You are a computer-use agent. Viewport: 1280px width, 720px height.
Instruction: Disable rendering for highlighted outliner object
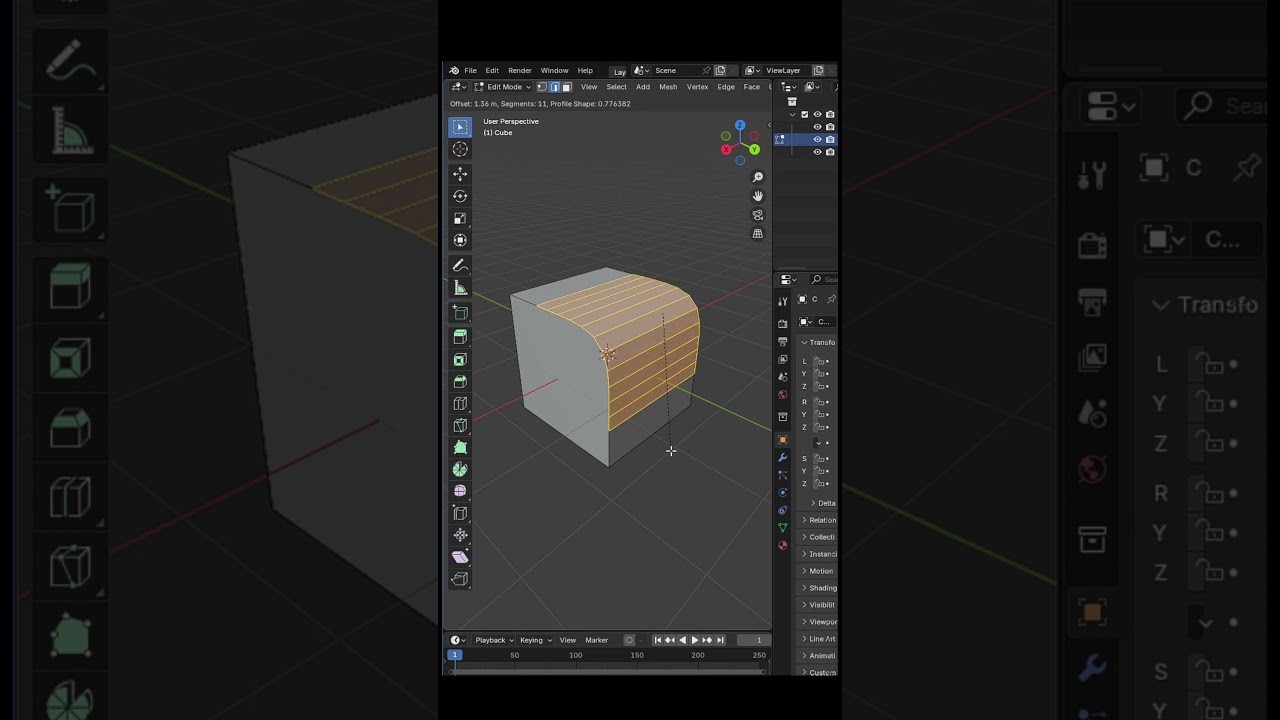click(830, 139)
